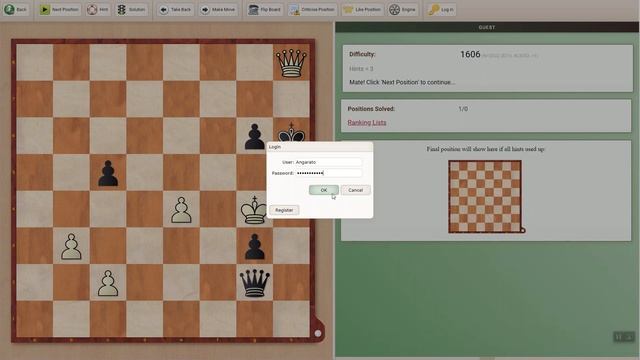Click Log in in the toolbar
Image resolution: width=640 pixels, height=360 pixels.
point(441,9)
